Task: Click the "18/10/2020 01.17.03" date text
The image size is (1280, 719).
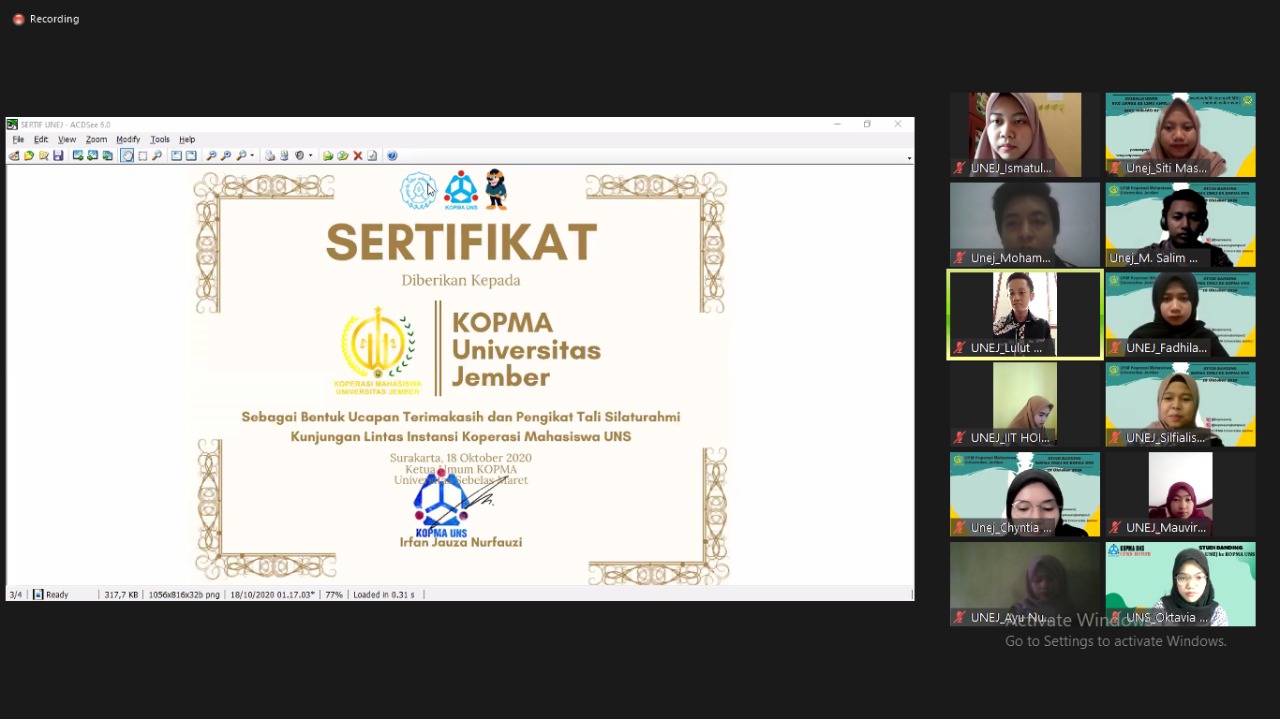Action: (x=273, y=595)
